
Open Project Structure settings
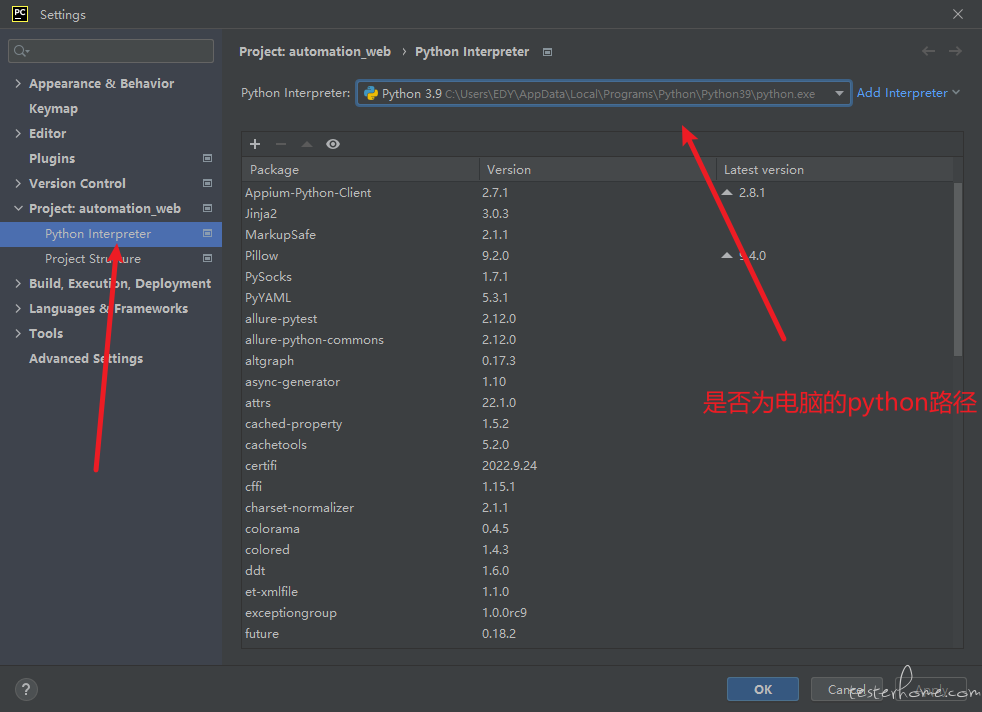point(93,259)
